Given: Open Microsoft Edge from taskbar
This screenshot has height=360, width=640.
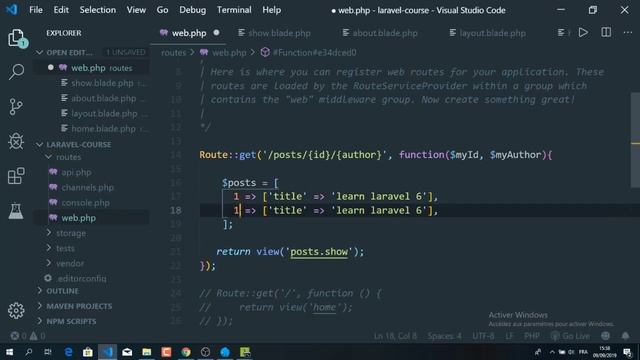Looking at the screenshot, I should [68, 352].
